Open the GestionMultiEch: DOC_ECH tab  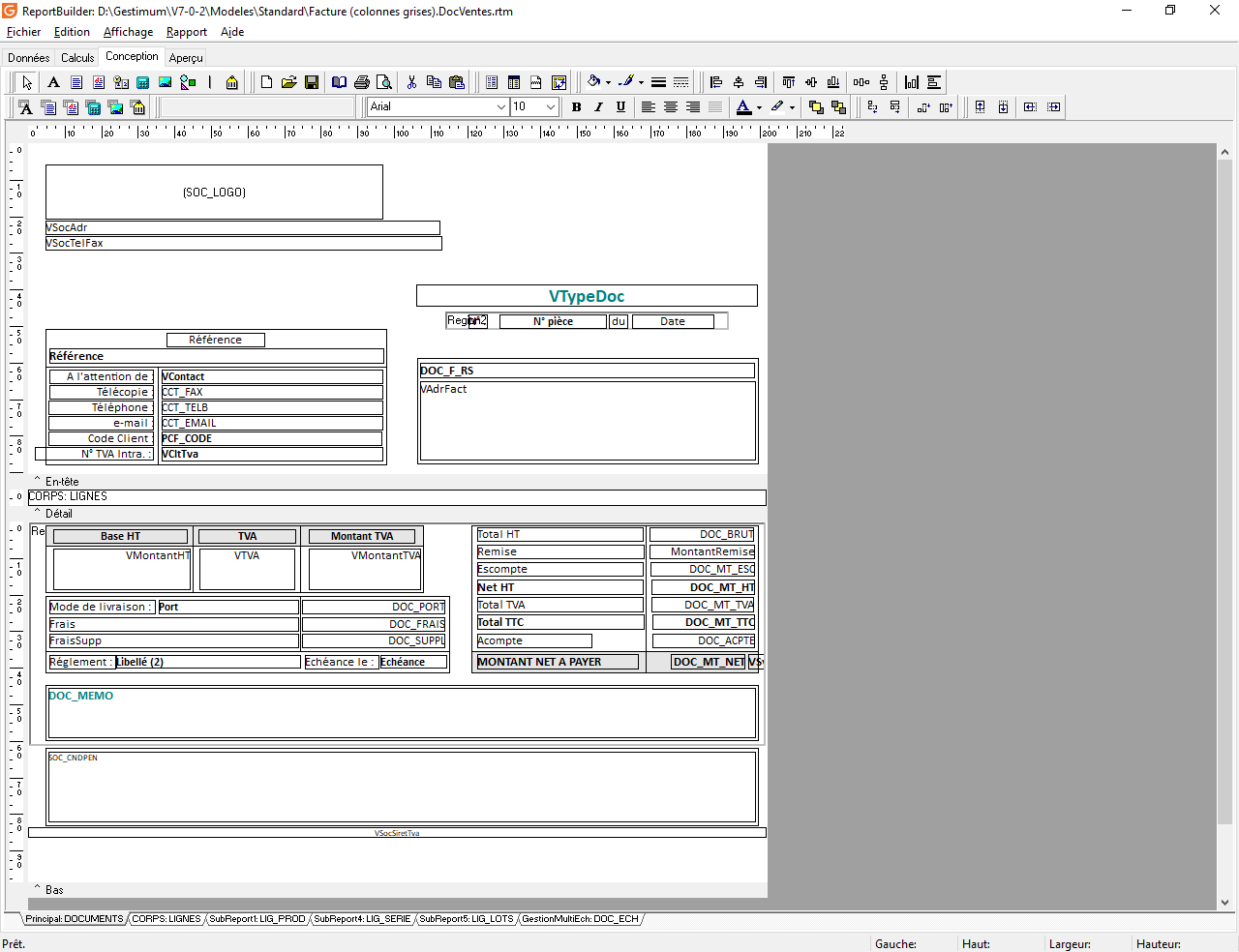point(580,919)
